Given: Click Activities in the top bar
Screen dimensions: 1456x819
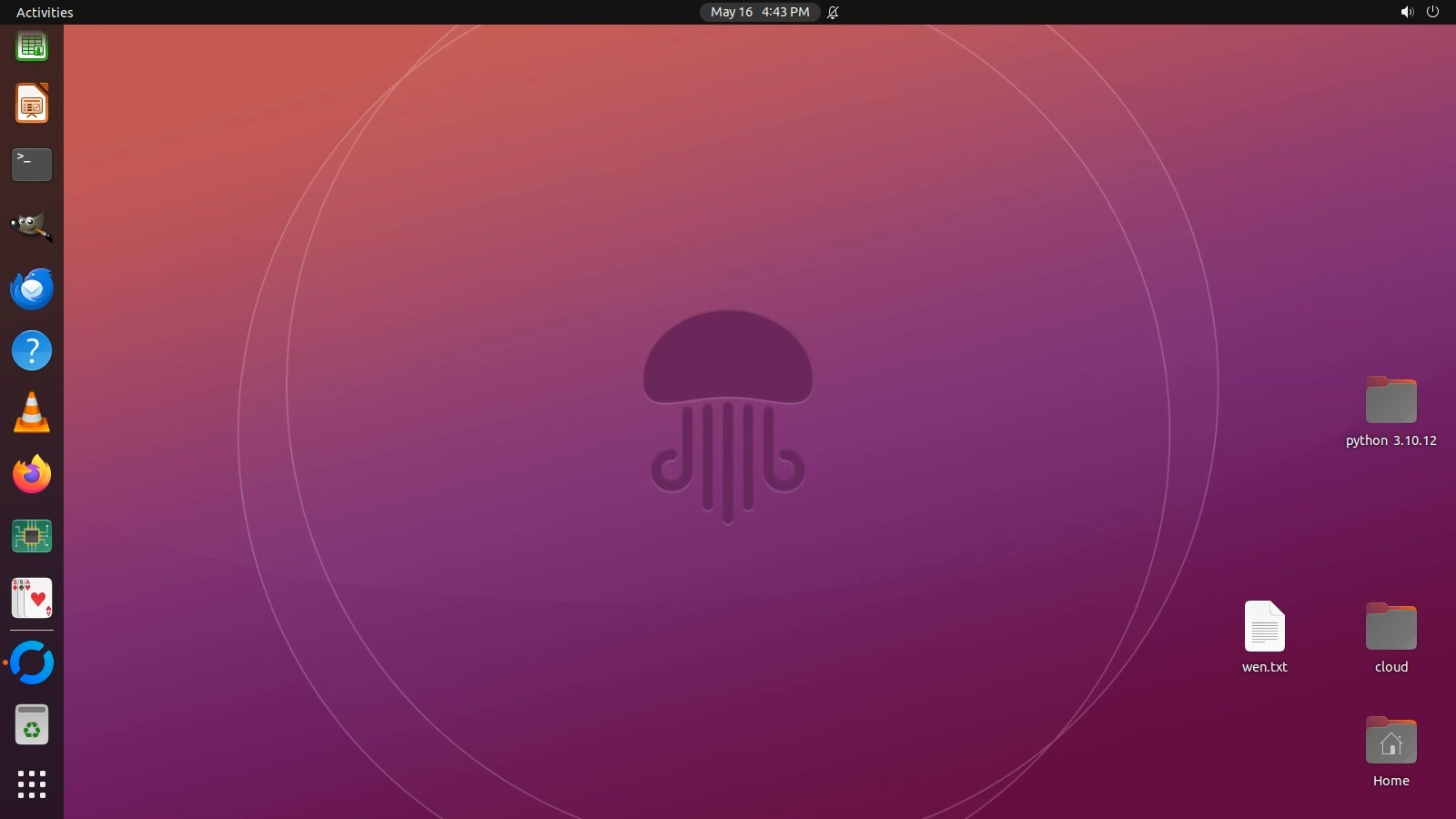Looking at the screenshot, I should coord(45,12).
